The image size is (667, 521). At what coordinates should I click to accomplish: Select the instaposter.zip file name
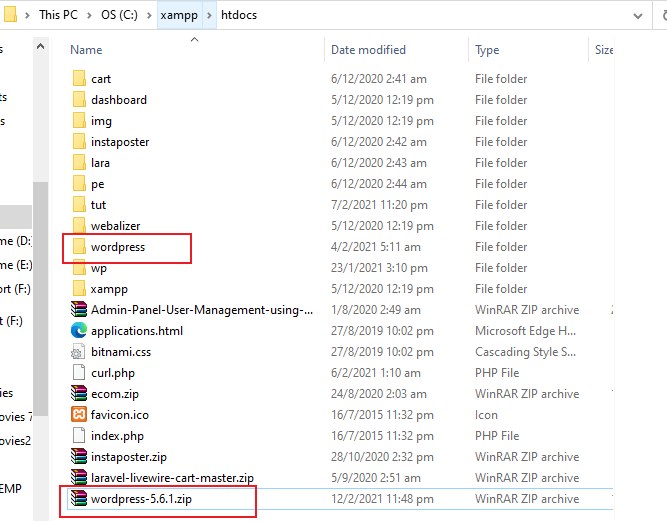[x=129, y=457]
